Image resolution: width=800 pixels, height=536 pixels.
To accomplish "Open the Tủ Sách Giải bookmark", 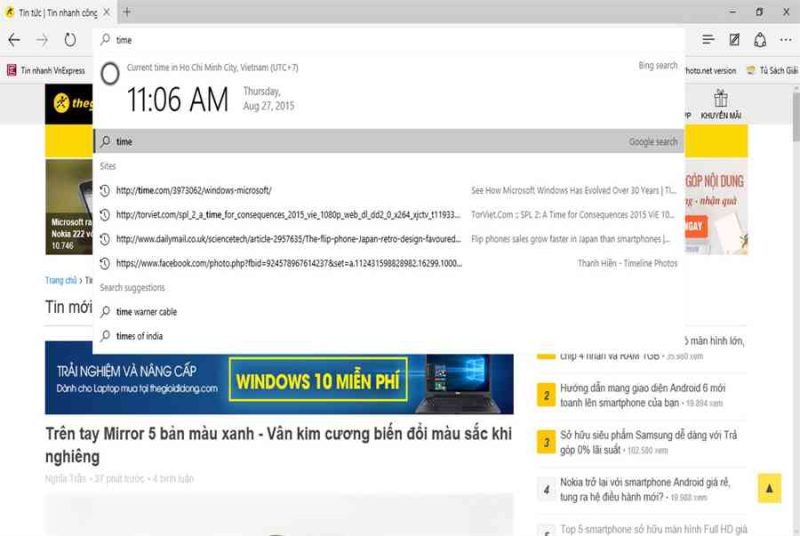I will 772,70.
